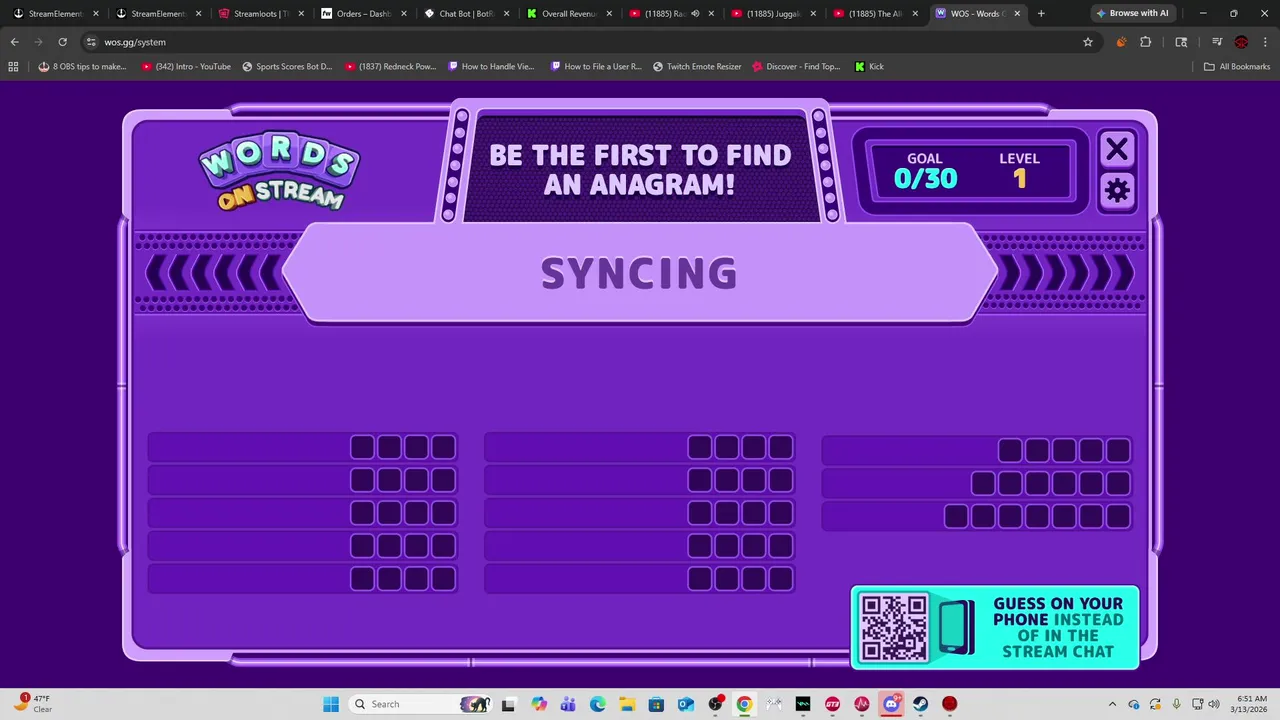Open the How to File a User R... bookmark
The image size is (1280, 720).
point(595,67)
